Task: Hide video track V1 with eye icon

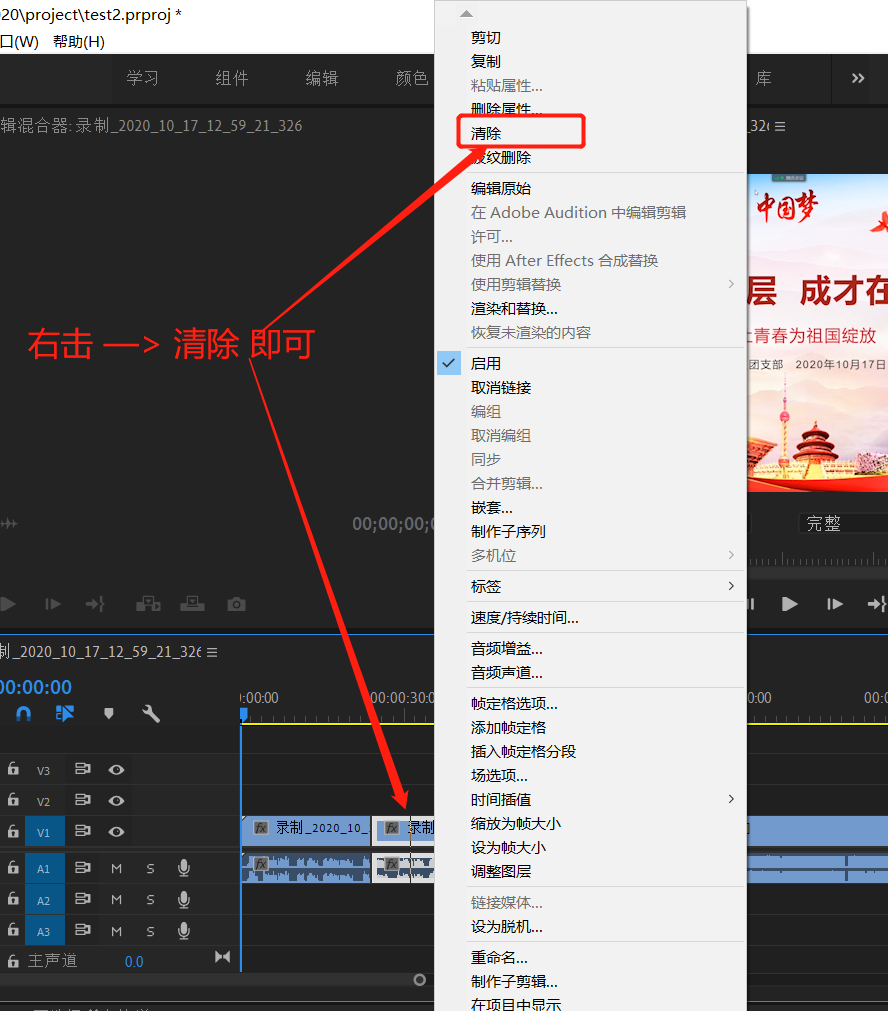Action: tap(116, 832)
